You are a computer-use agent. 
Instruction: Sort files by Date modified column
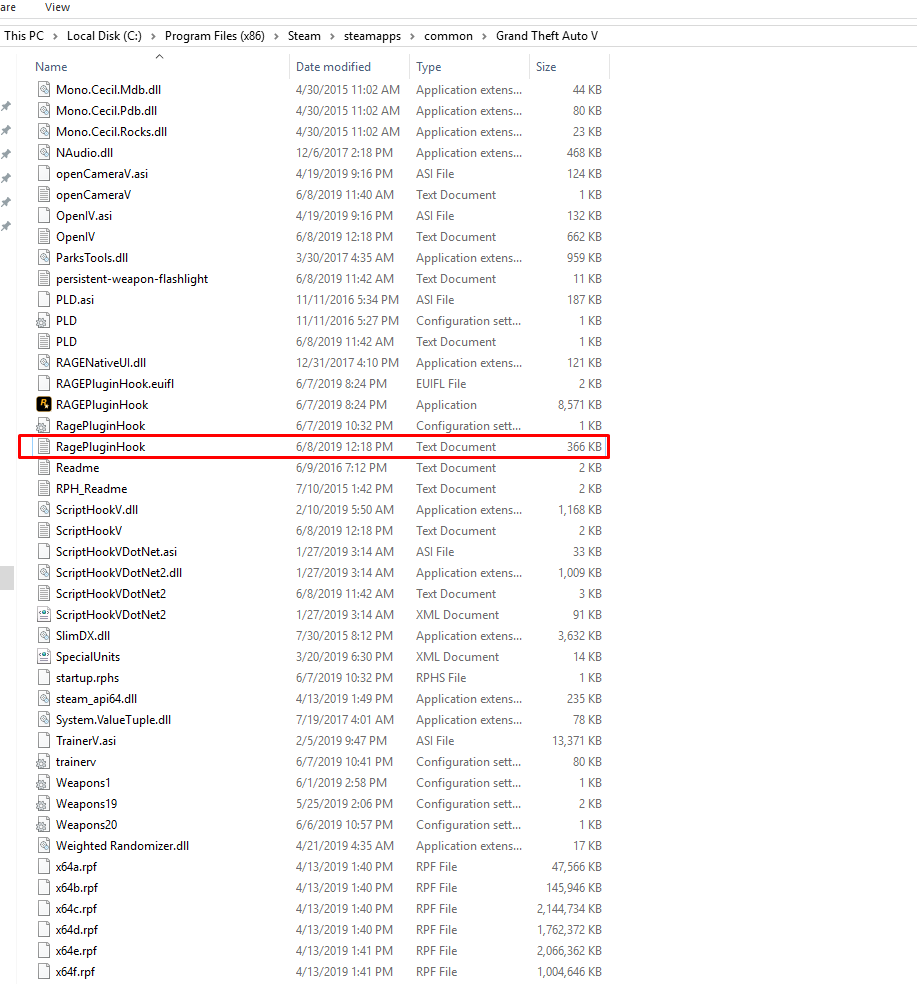333,67
